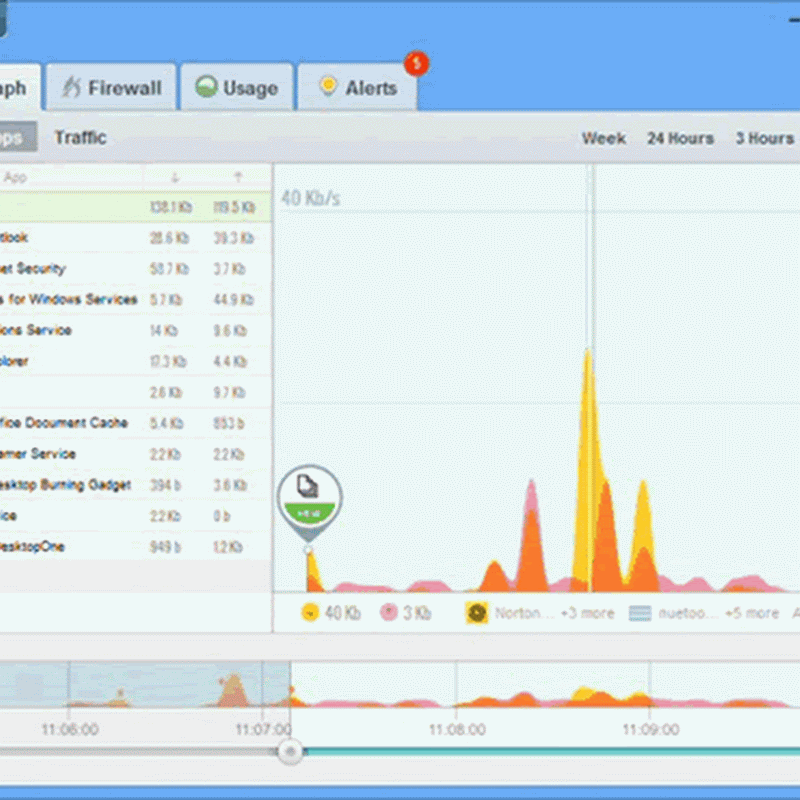
Task: Sort by the upload arrow column
Action: coord(238,178)
